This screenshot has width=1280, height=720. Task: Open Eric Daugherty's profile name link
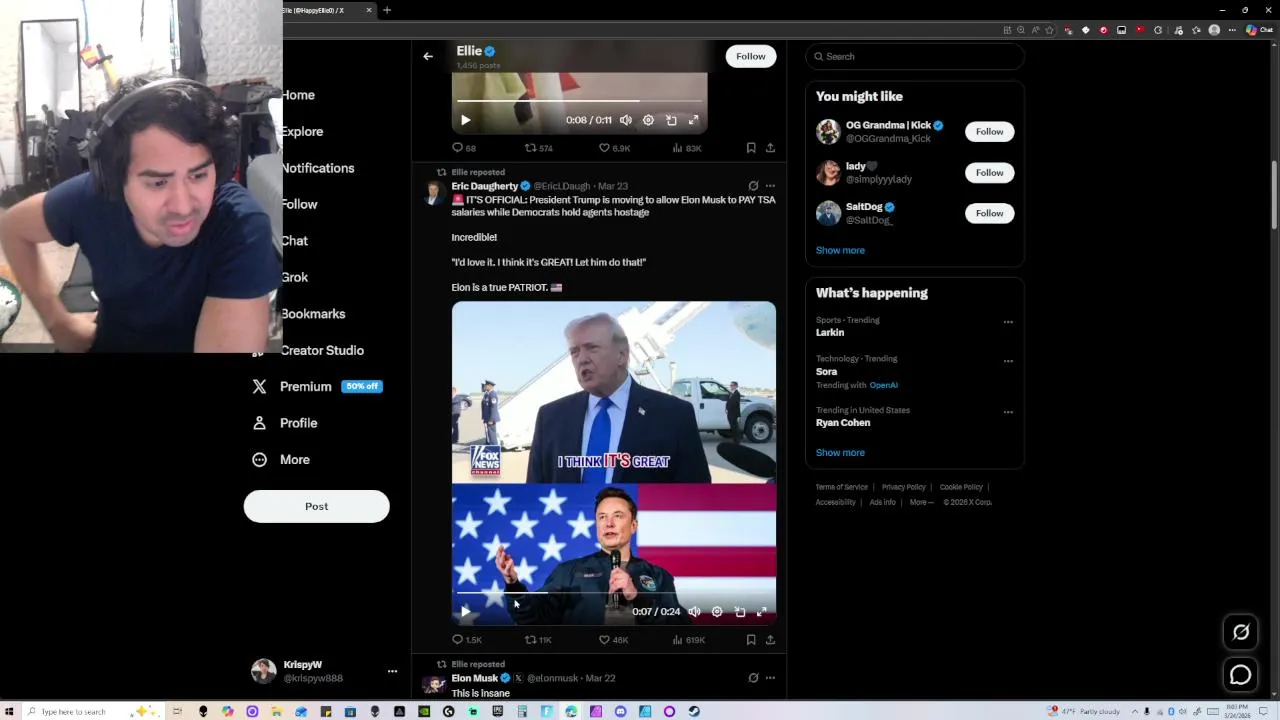point(485,186)
